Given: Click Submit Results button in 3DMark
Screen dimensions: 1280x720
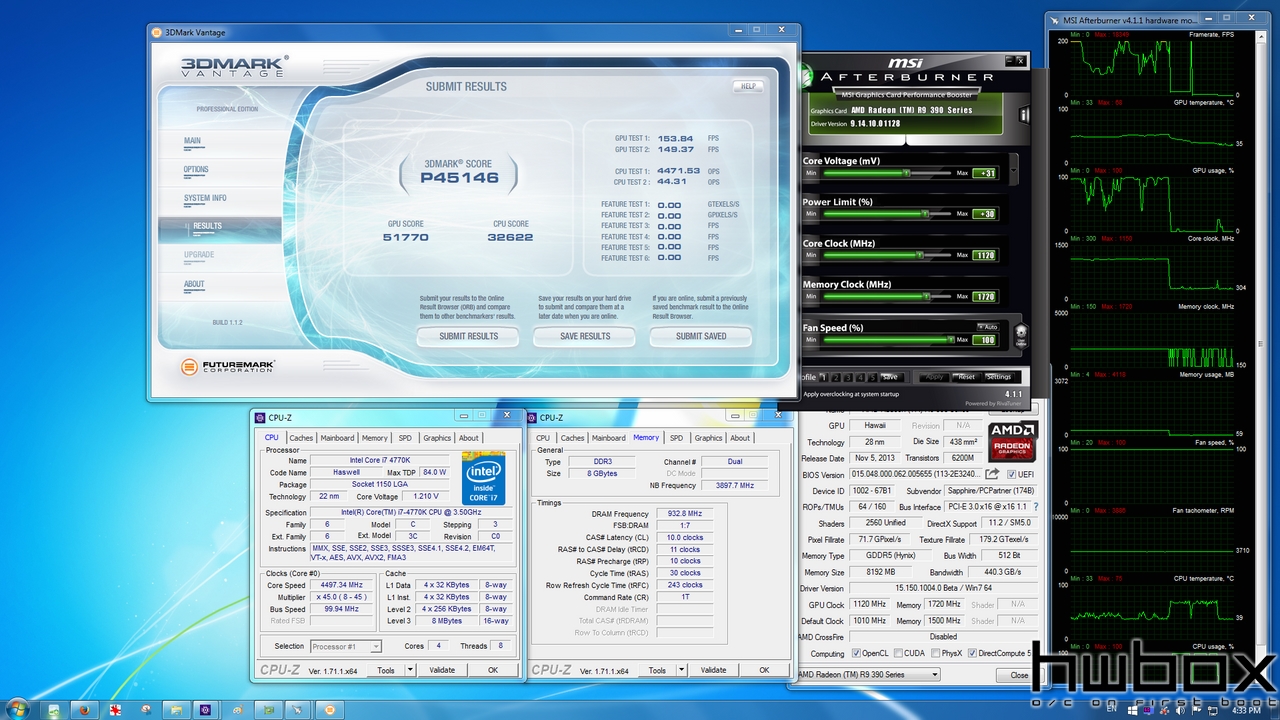Looking at the screenshot, I should click(x=469, y=336).
